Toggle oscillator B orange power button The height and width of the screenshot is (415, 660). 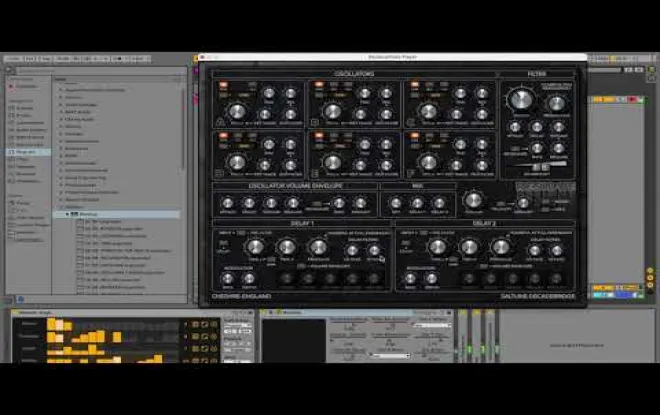point(319,85)
